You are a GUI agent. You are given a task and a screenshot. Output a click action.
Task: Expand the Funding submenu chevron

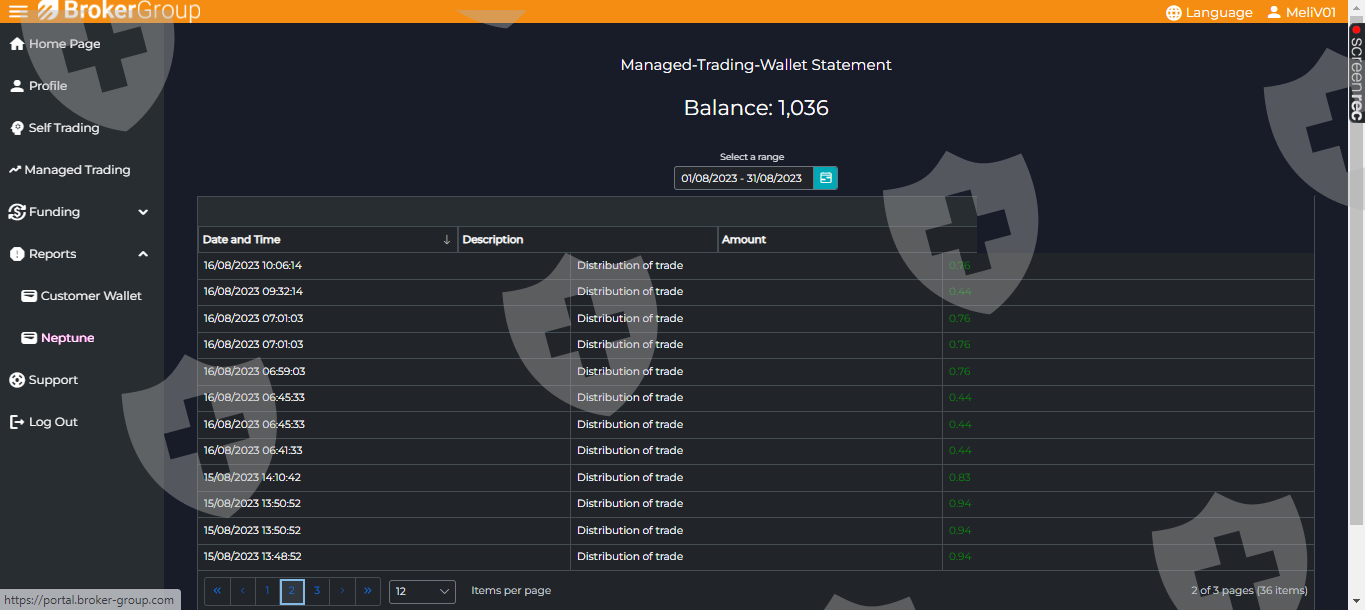click(x=143, y=212)
